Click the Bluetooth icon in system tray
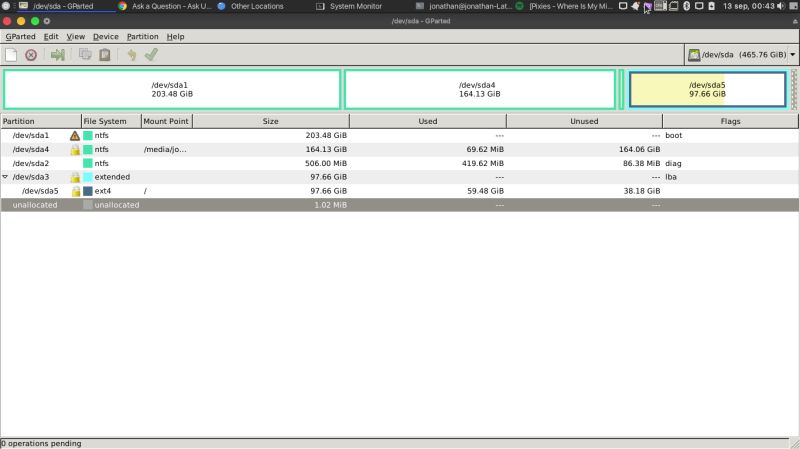Viewport: 800px width, 449px height. [x=687, y=6]
